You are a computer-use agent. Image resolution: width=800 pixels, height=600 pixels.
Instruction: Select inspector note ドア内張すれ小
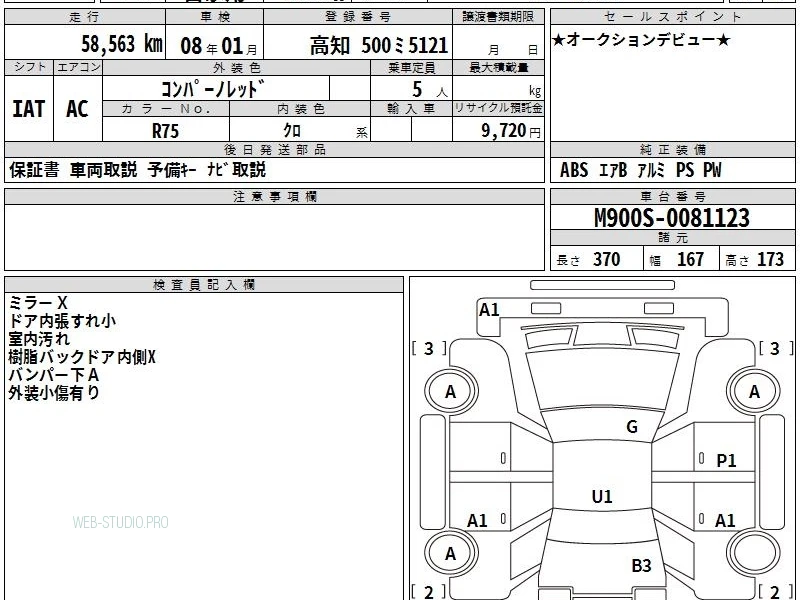pos(62,321)
